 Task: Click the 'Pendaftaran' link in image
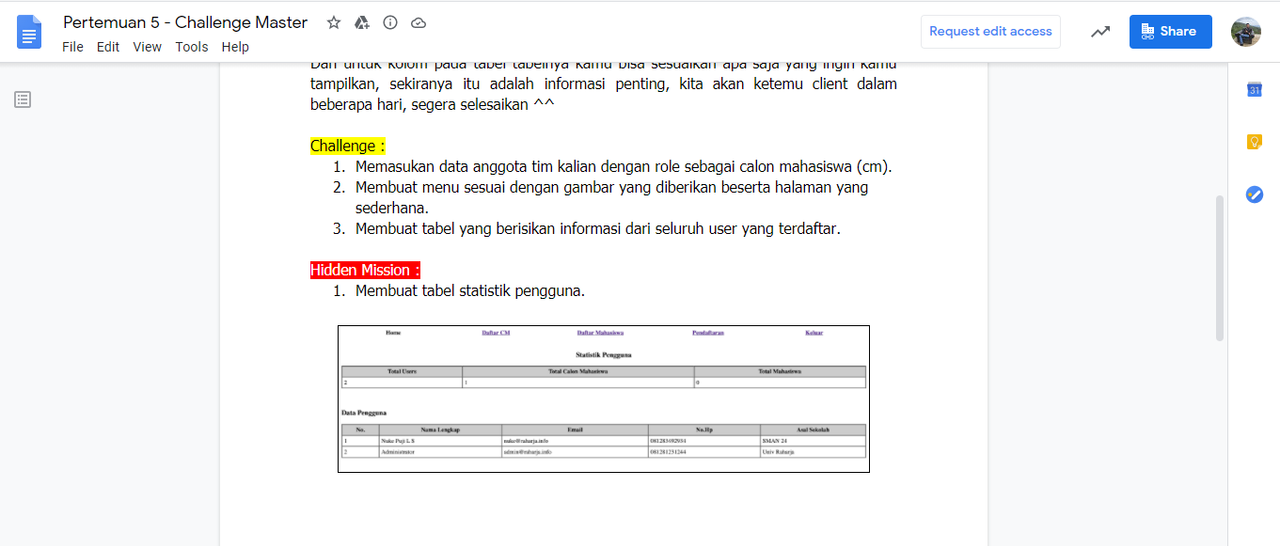(708, 332)
